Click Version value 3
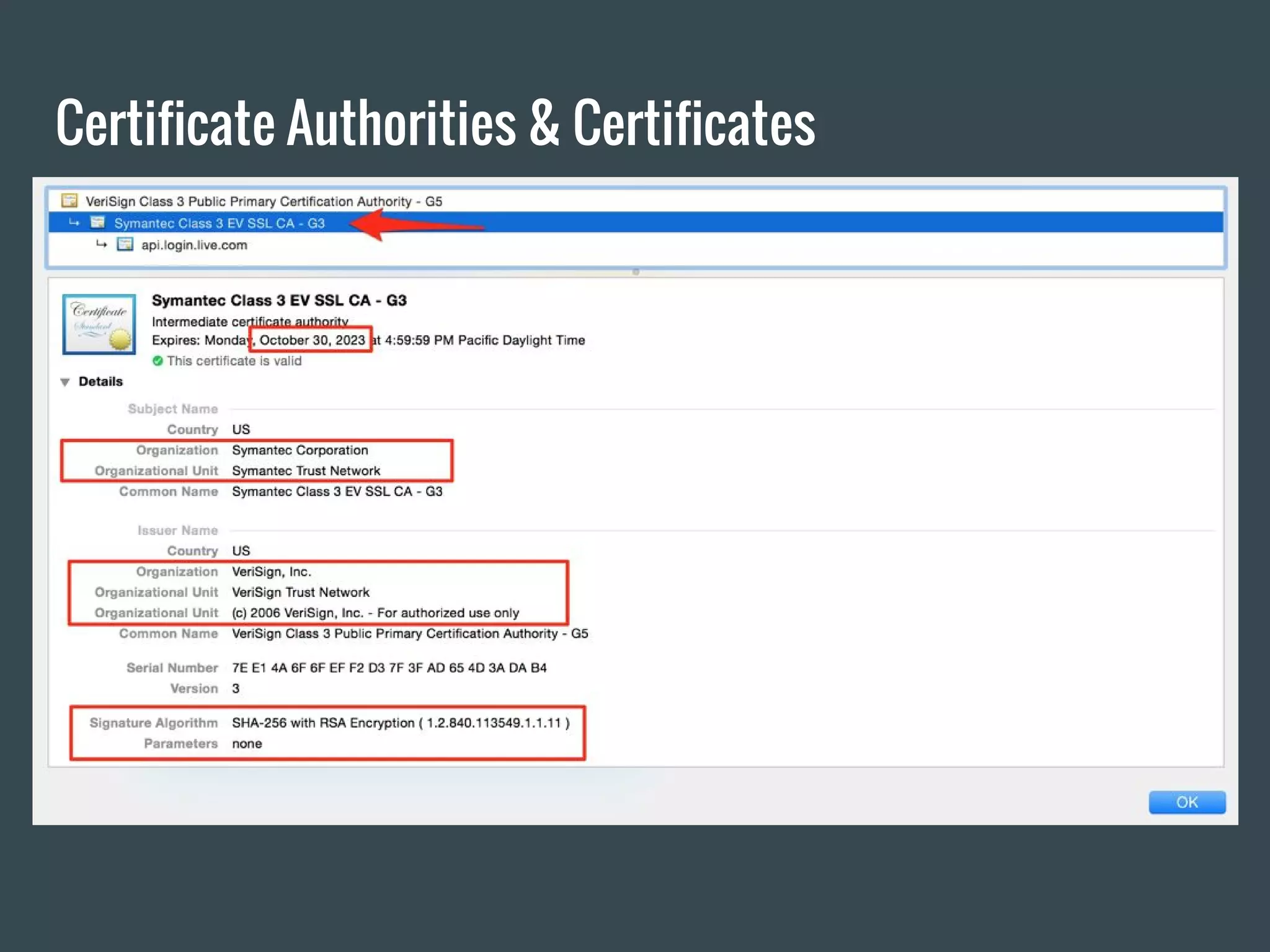Screen dimensions: 1270x952 click(236, 689)
